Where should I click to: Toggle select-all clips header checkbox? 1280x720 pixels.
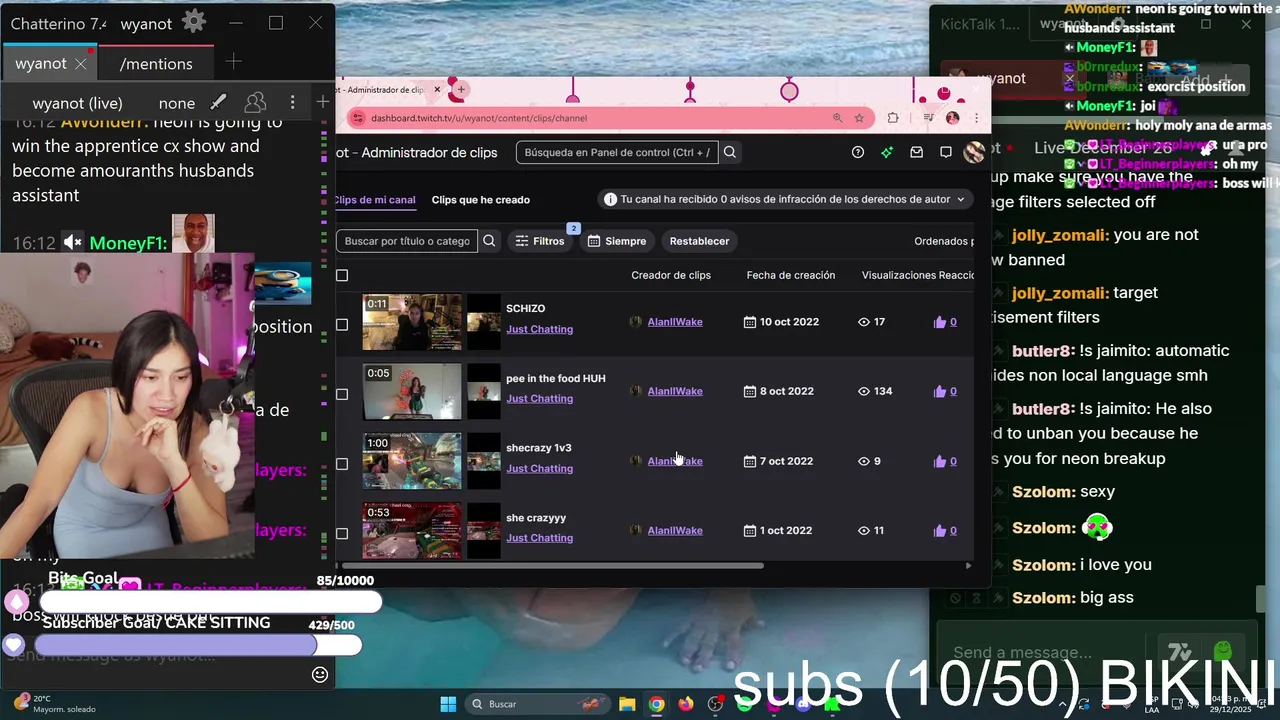(x=342, y=275)
